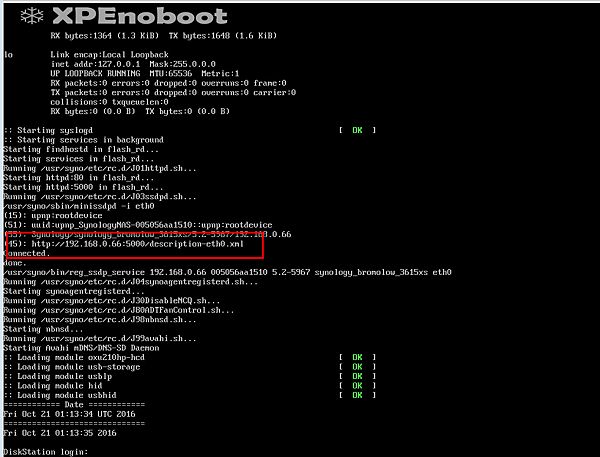Screen dimensions: 600x457
Task: Click 'Running J98nbnsd.sh' line
Action: [x=100, y=320]
